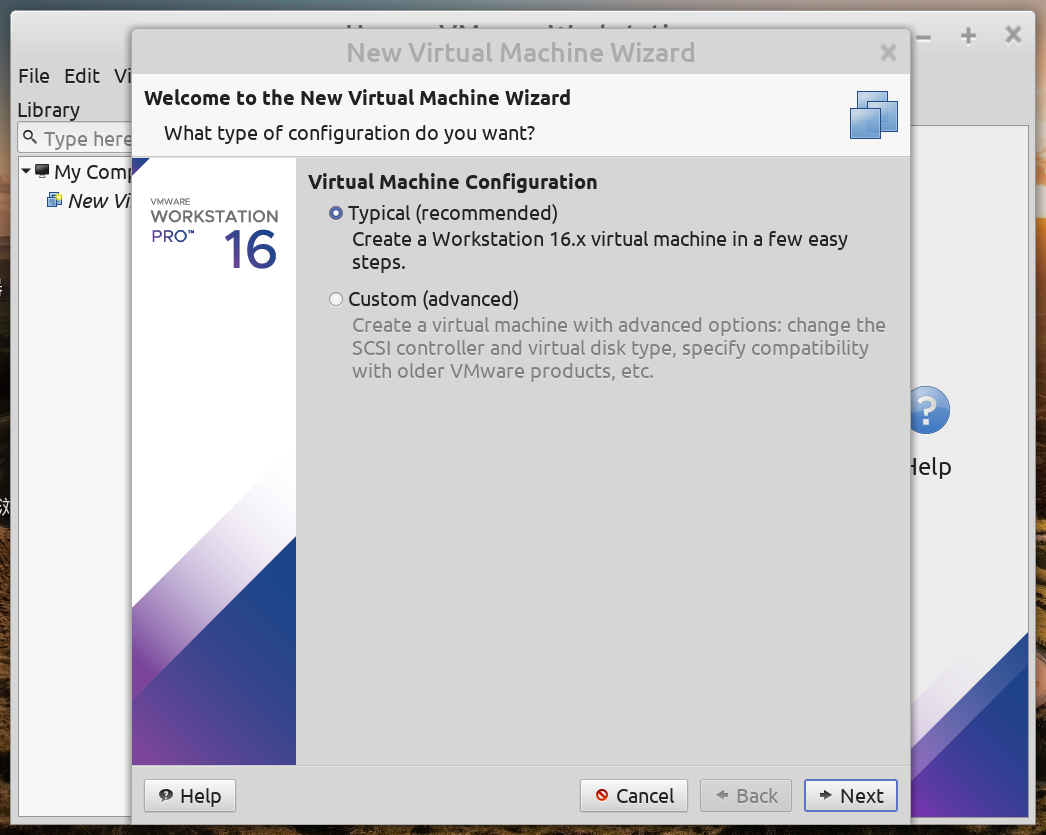Click the disabled Back button
The image size is (1046, 835).
tap(746, 796)
